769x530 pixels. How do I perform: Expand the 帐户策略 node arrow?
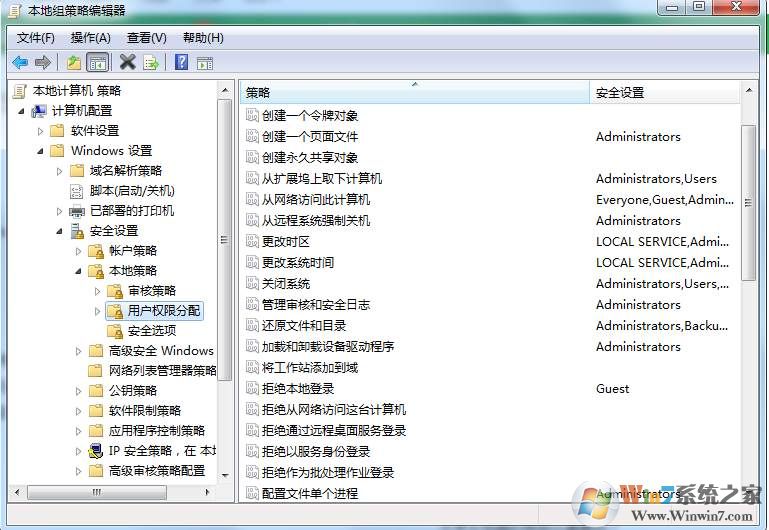(x=78, y=251)
